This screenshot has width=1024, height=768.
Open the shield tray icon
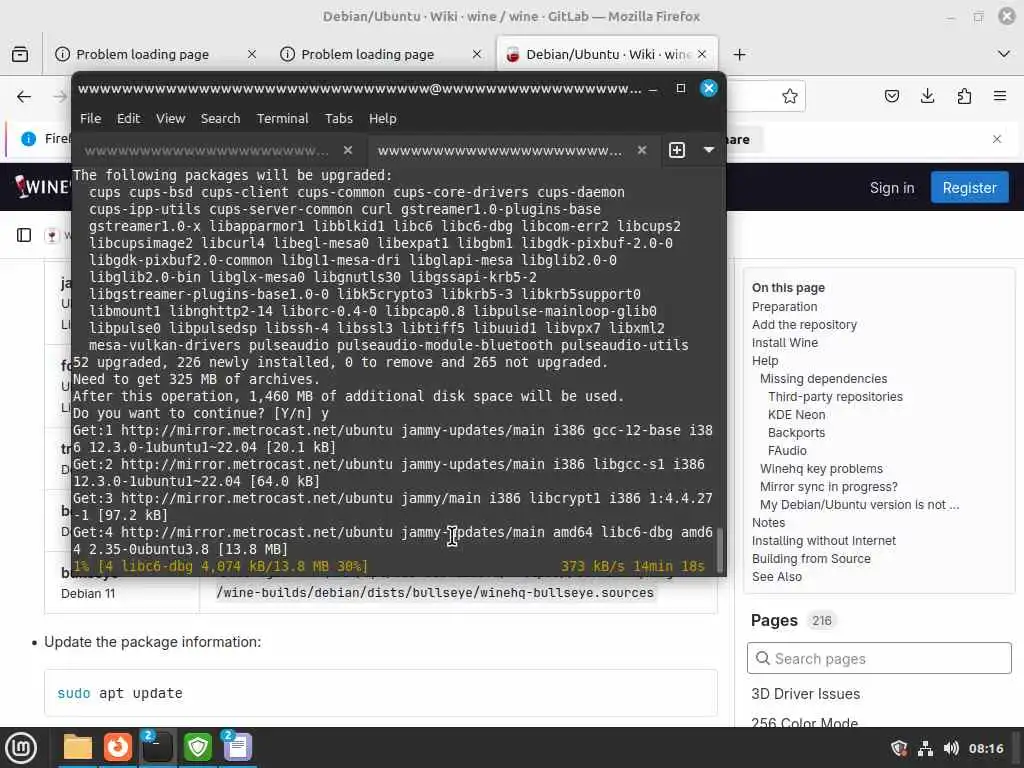899,748
